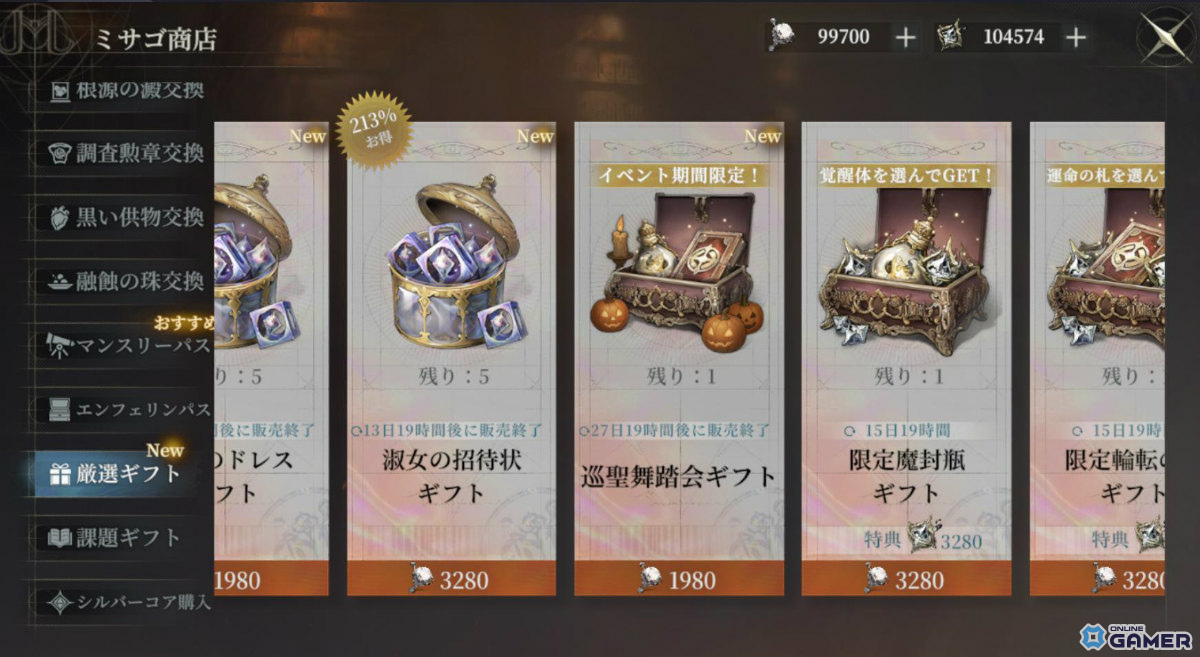The width and height of the screenshot is (1200, 657).
Task: Buy 限定魔封瓶ギフト for 3280
Action: (906, 579)
